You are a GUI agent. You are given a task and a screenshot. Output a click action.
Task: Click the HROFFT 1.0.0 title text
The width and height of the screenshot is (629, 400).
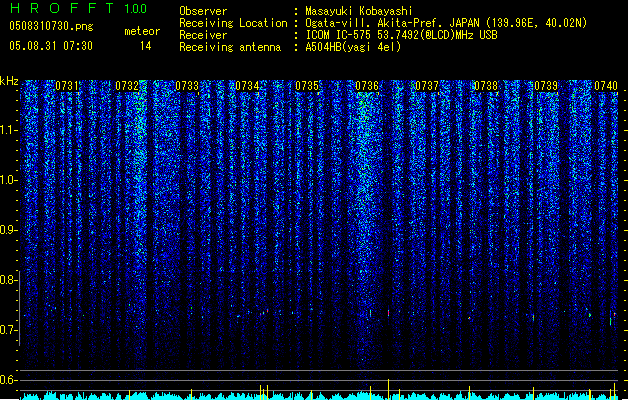(x=78, y=8)
